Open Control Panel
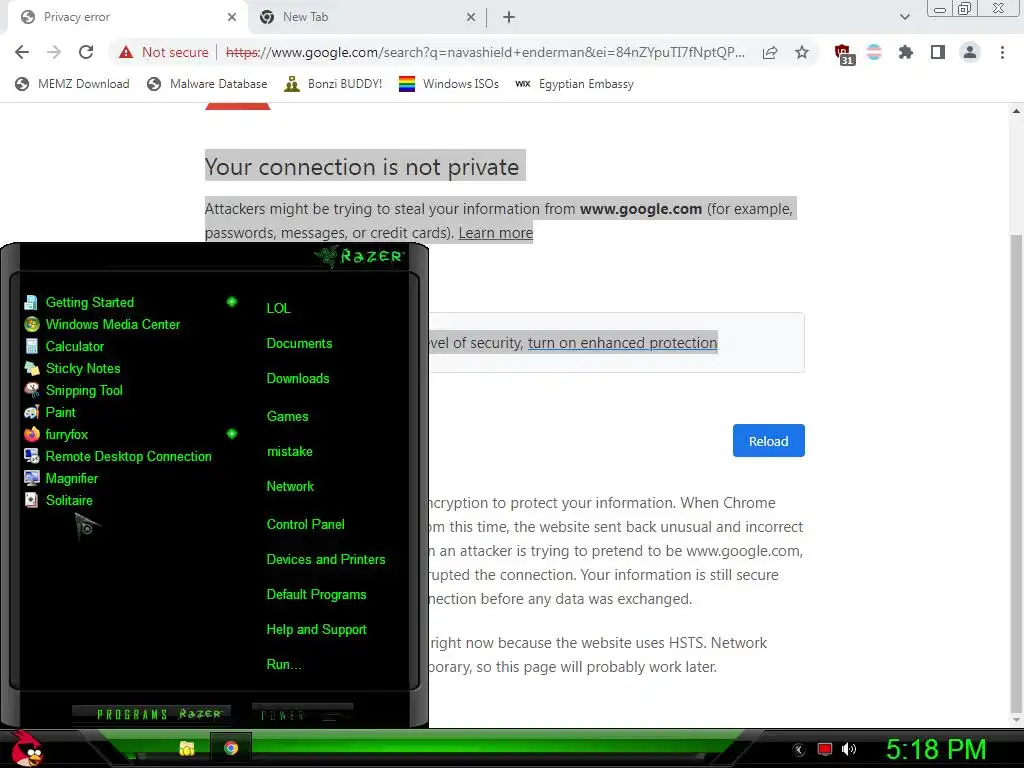Screen dimensions: 1024x768 306,524
